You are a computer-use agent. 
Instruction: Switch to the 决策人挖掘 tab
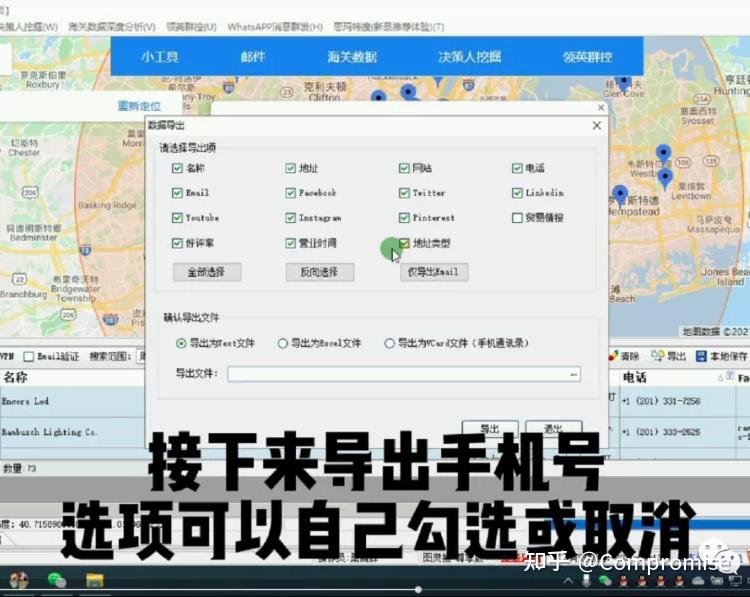coord(469,57)
